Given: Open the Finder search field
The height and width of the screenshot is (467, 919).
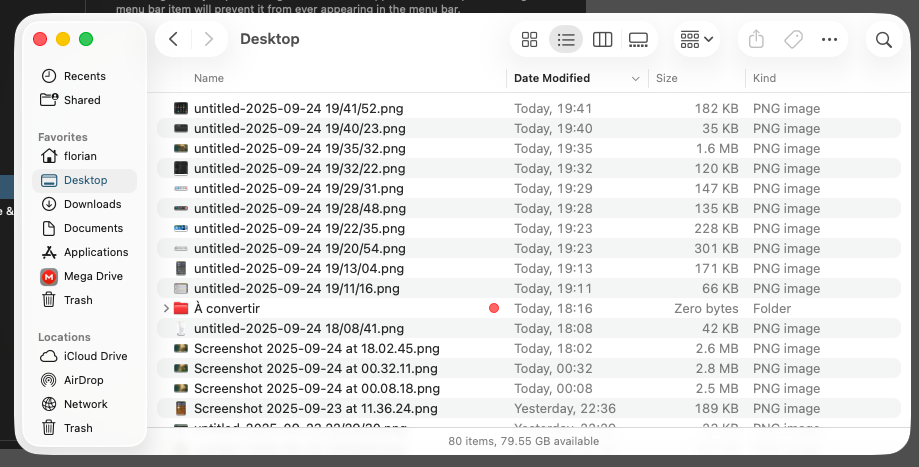Looking at the screenshot, I should pyautogui.click(x=883, y=40).
